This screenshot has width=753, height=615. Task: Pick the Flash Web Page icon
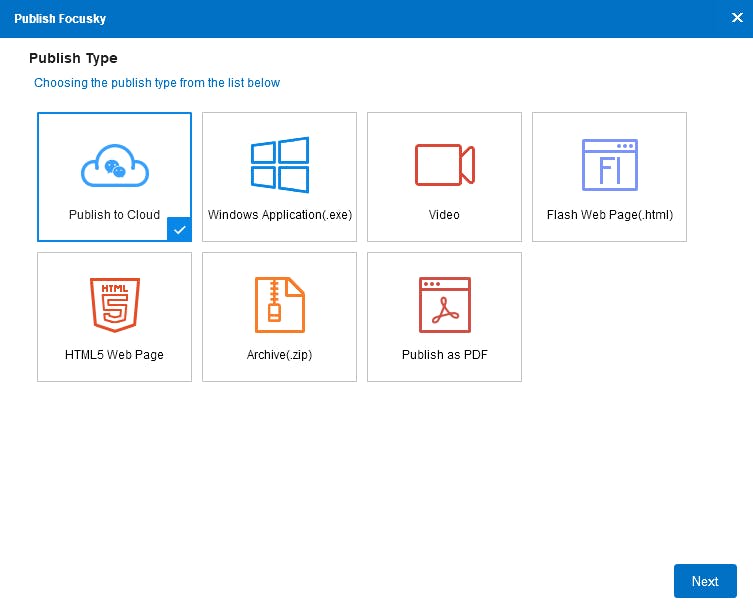click(609, 164)
